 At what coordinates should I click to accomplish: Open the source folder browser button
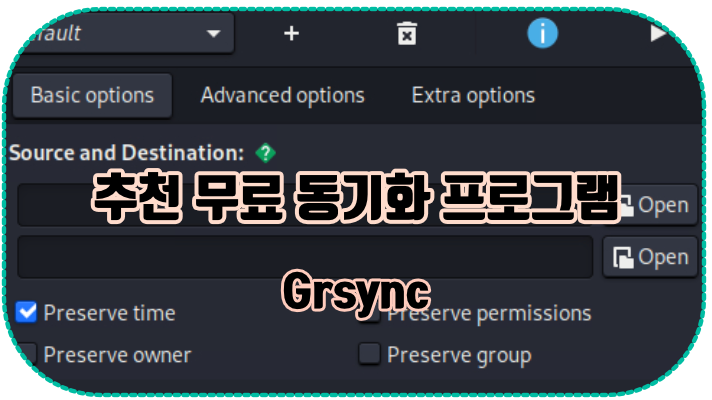[650, 205]
